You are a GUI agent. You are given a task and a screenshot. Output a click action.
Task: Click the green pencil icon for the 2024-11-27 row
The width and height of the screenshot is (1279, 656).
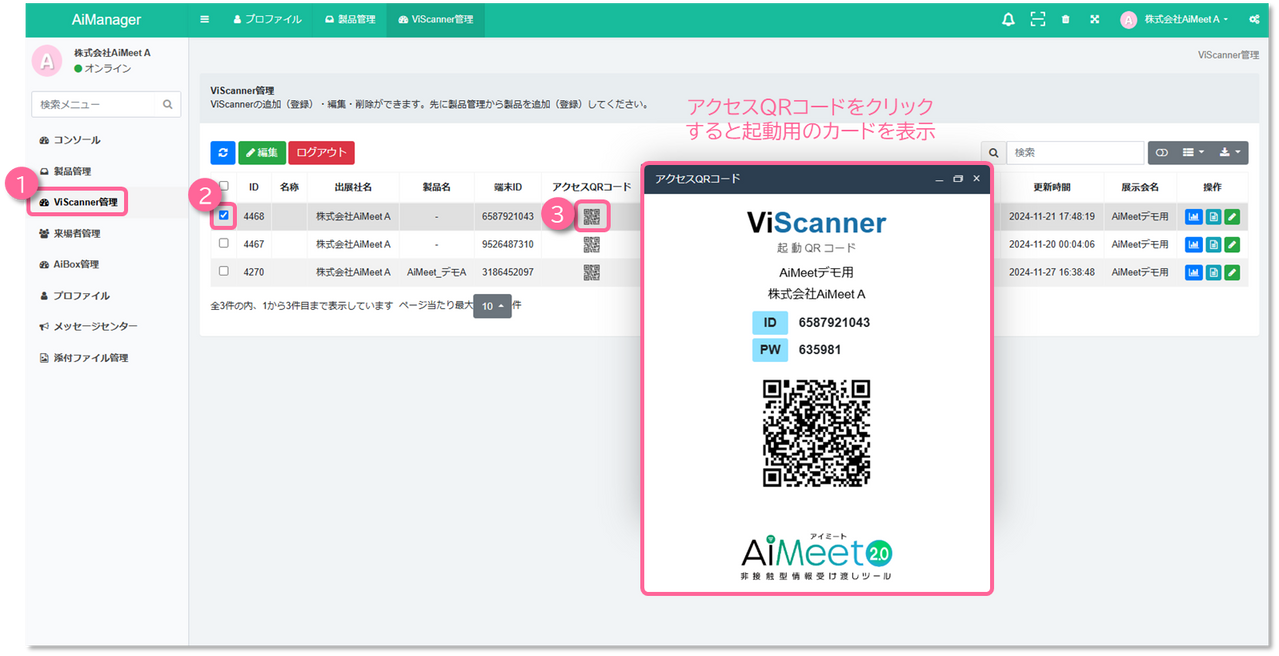[1232, 272]
